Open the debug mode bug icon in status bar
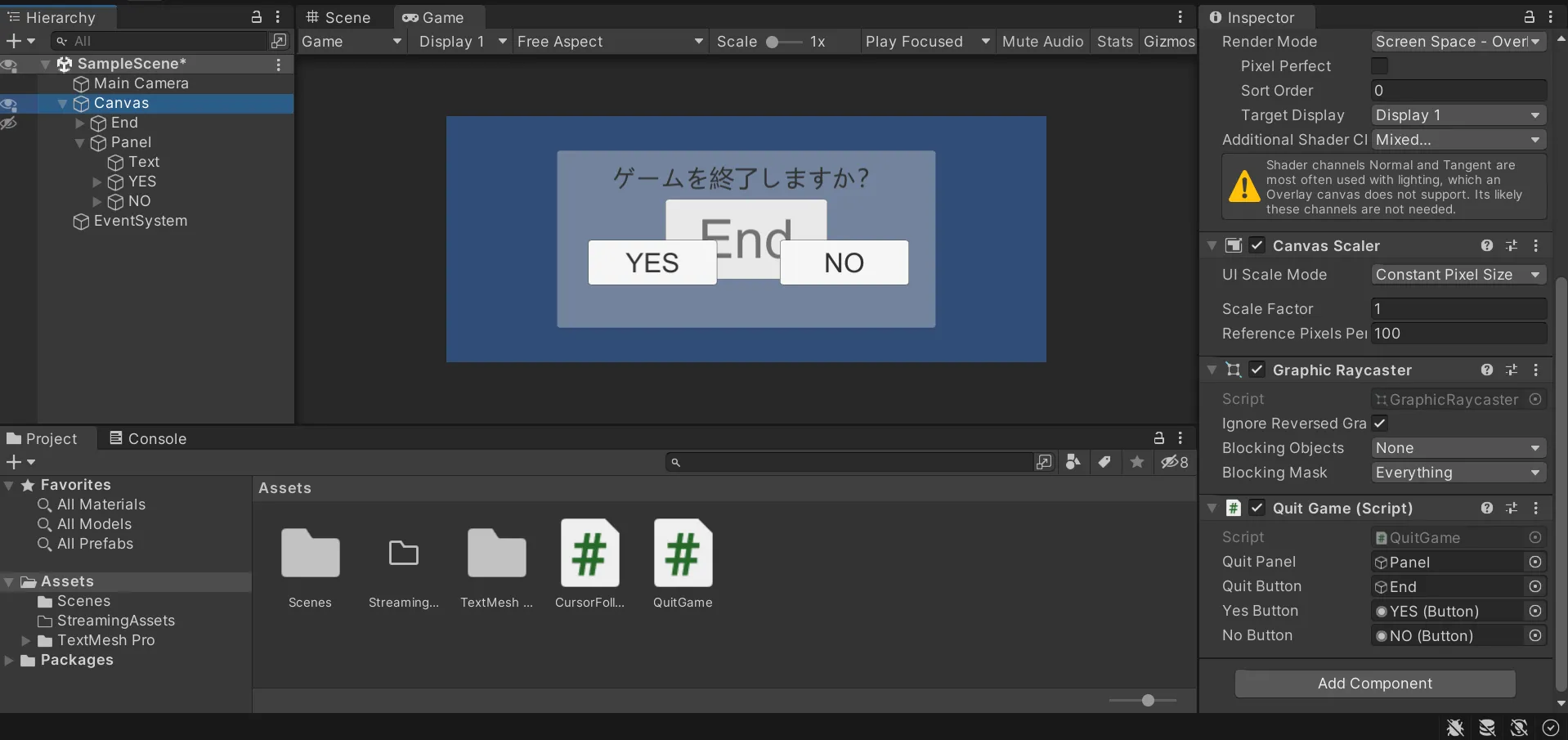 [1455, 728]
